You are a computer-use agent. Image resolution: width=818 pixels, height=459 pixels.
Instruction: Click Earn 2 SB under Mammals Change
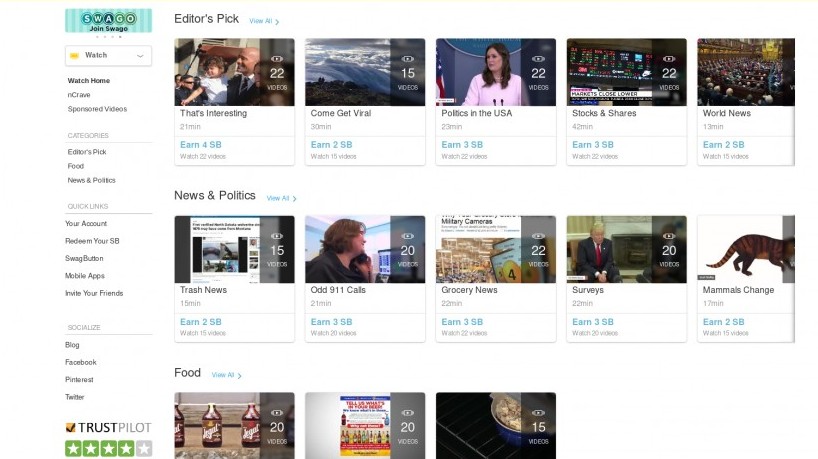tap(724, 322)
